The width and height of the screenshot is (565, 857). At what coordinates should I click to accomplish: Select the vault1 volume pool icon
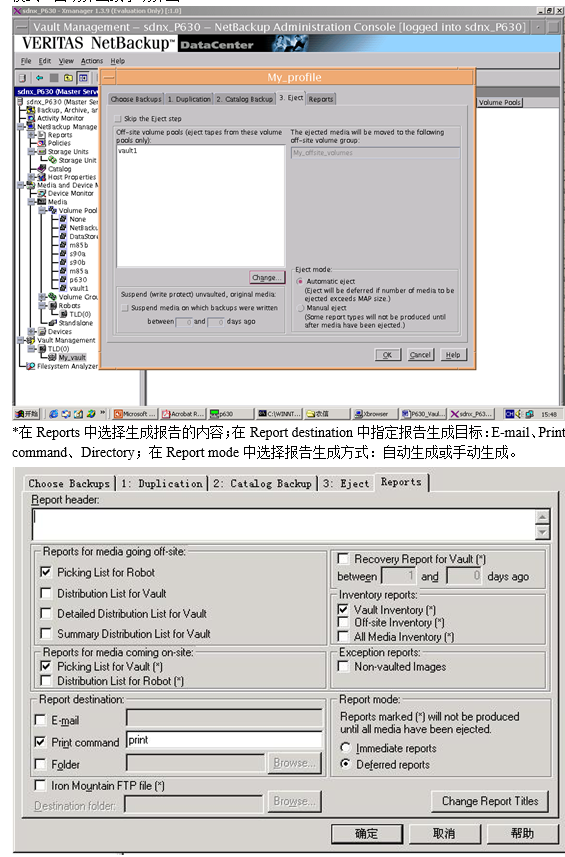(63, 288)
